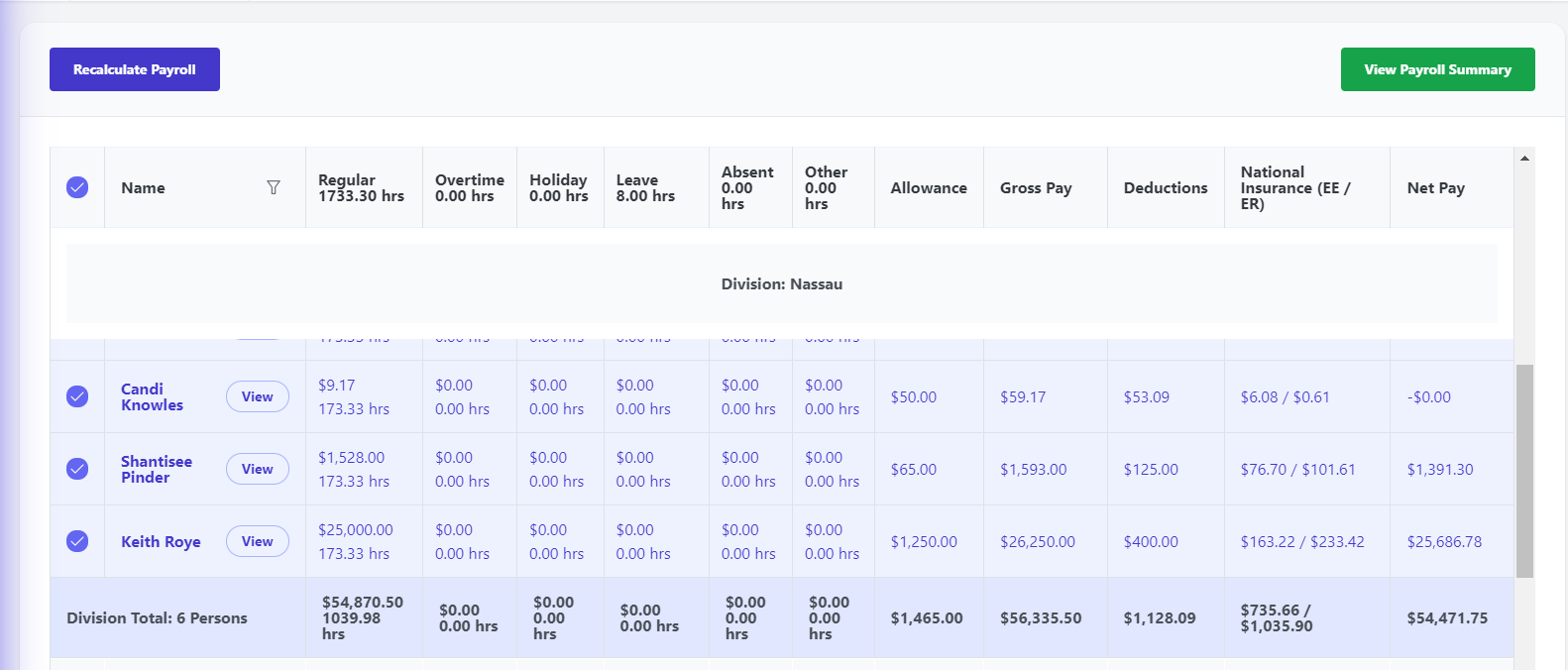Select Candi Knowles gross pay $59.17

pos(1023,396)
